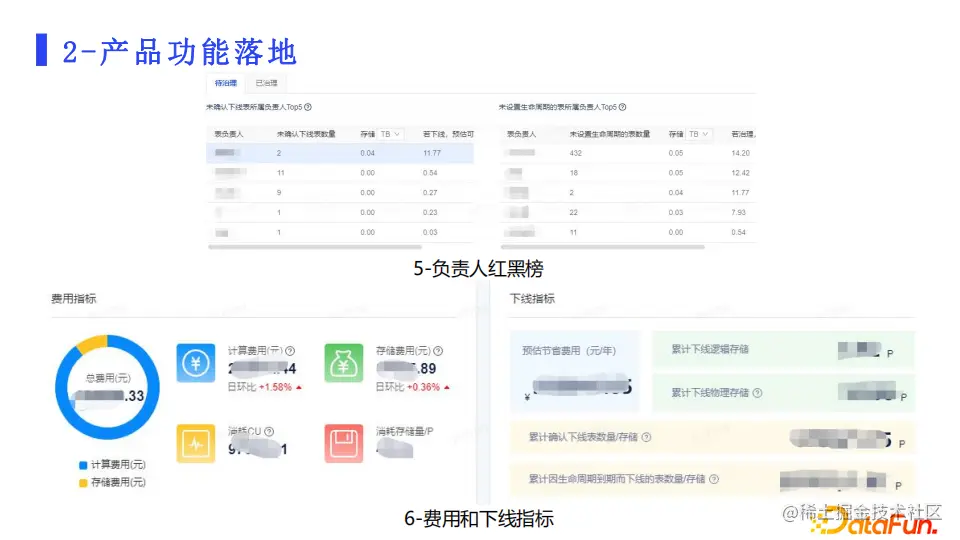Click help icon next to 累计因生命周期到期而下线的表数量/存储
The height and width of the screenshot is (540, 960).
click(x=714, y=479)
